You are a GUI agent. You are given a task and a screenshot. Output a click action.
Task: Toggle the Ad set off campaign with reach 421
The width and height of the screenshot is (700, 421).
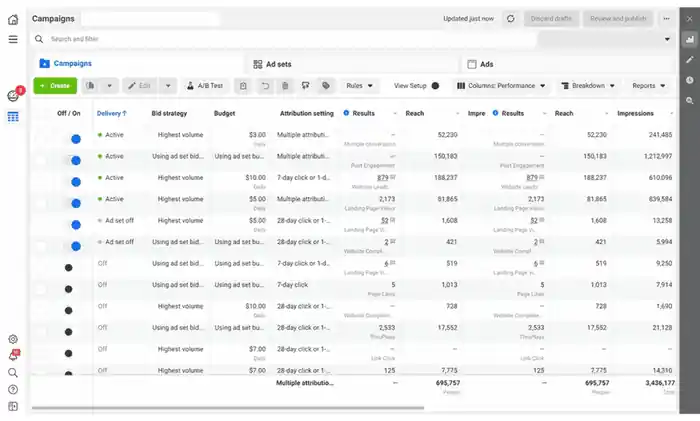[75, 246]
